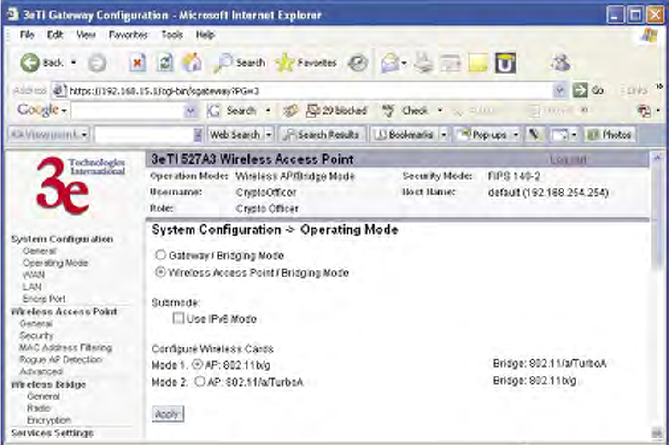Select Wireless Access Point / Bridging Mode
The image size is (669, 445).
160,272
